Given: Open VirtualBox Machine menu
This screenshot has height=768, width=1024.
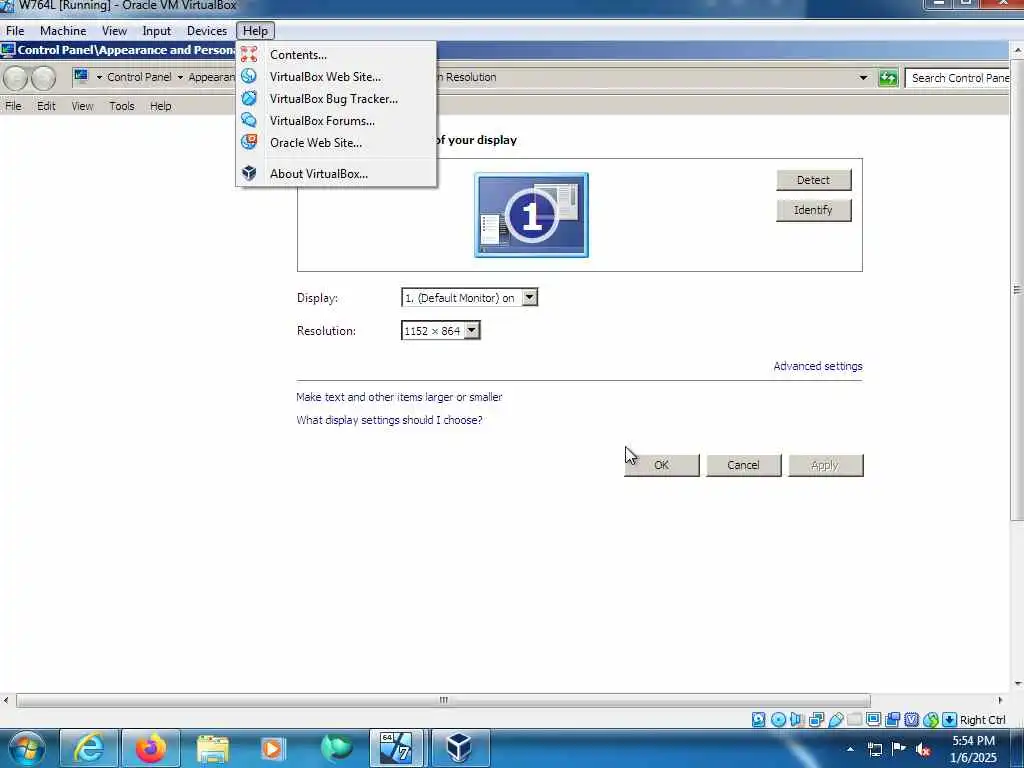Looking at the screenshot, I should coord(63,31).
